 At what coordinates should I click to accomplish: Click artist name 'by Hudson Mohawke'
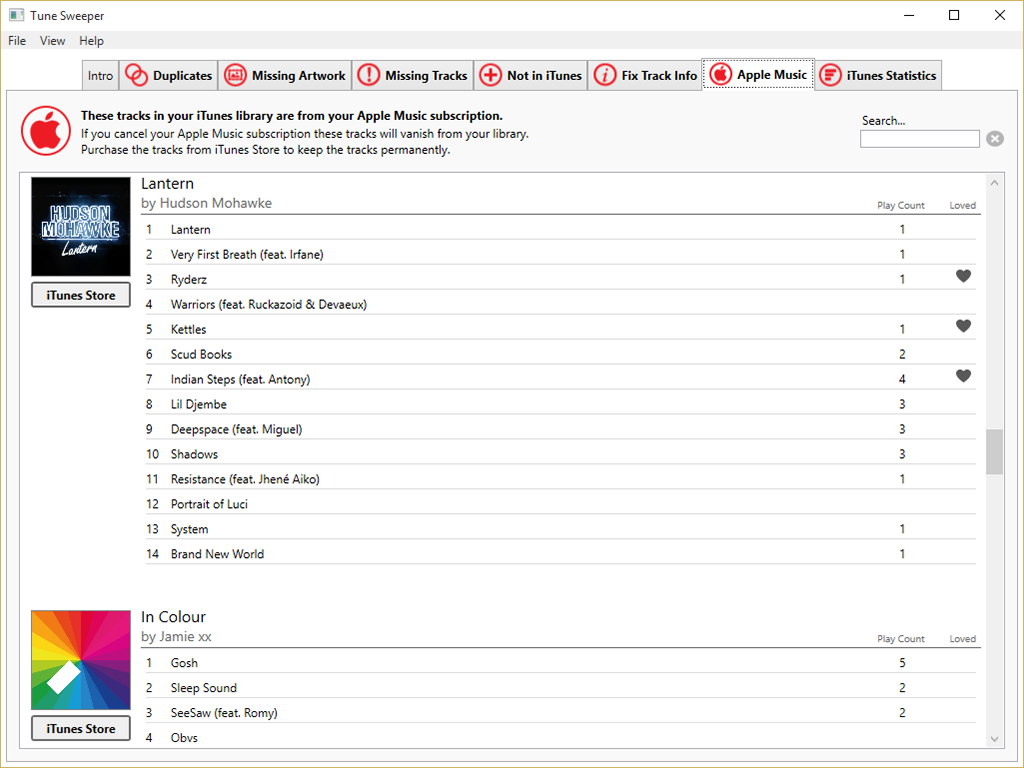tap(206, 203)
